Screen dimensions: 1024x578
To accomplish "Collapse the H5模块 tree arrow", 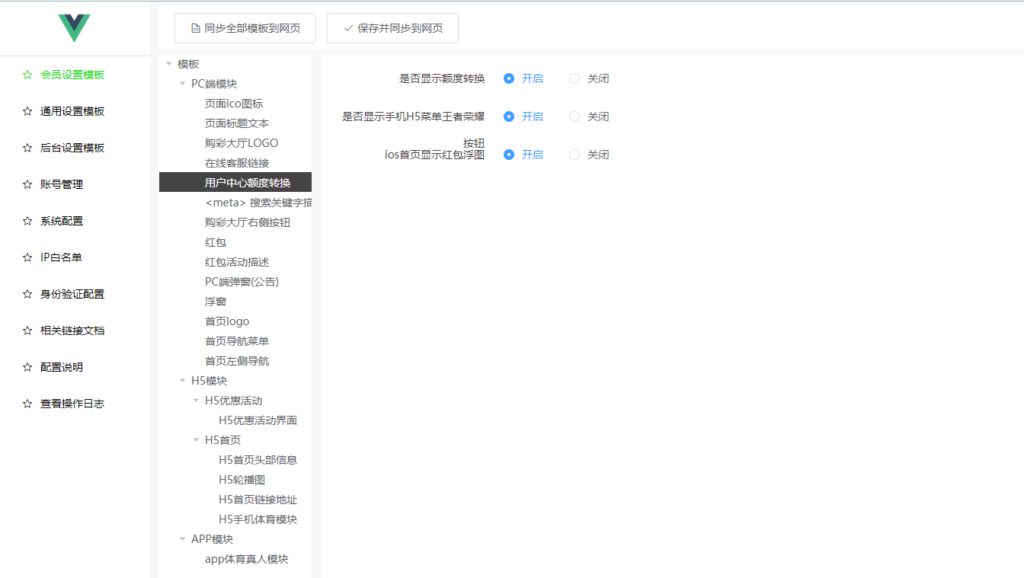I will (x=182, y=381).
